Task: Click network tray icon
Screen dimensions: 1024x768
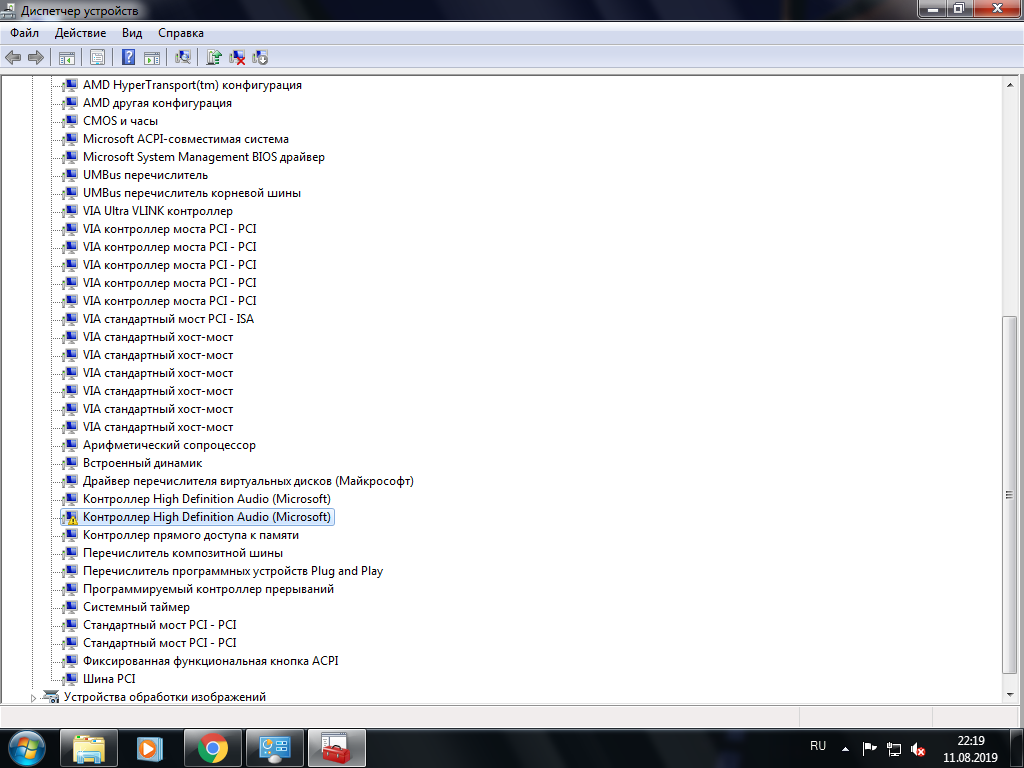Action: click(x=893, y=749)
